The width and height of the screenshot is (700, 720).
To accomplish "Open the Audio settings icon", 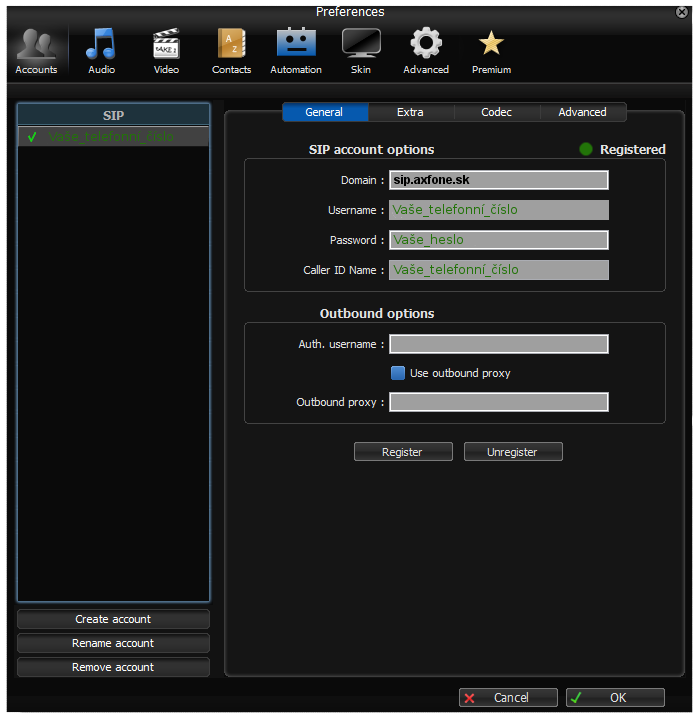I will pos(101,50).
